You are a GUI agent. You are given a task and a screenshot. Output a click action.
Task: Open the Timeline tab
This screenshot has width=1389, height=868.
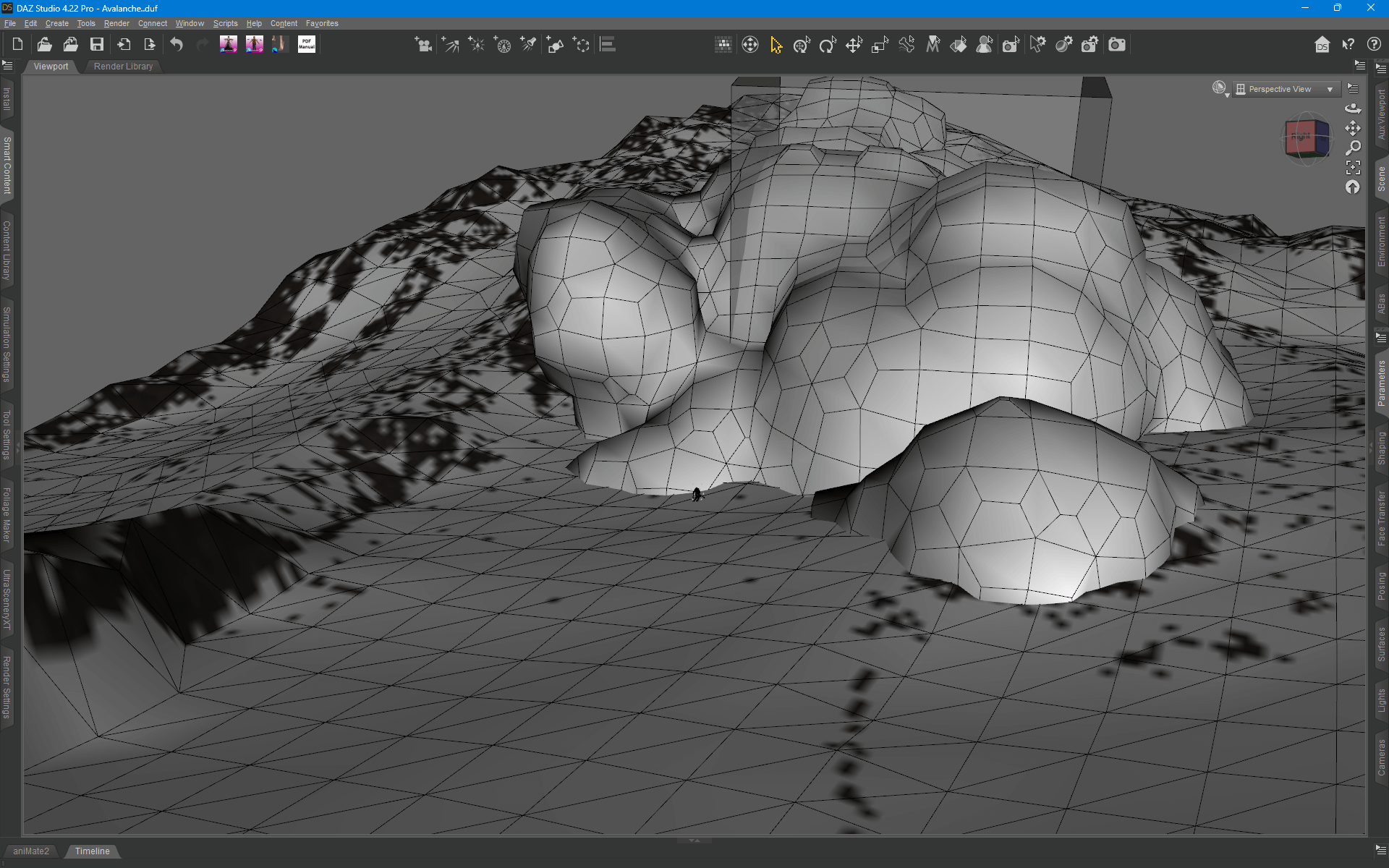tap(93, 851)
